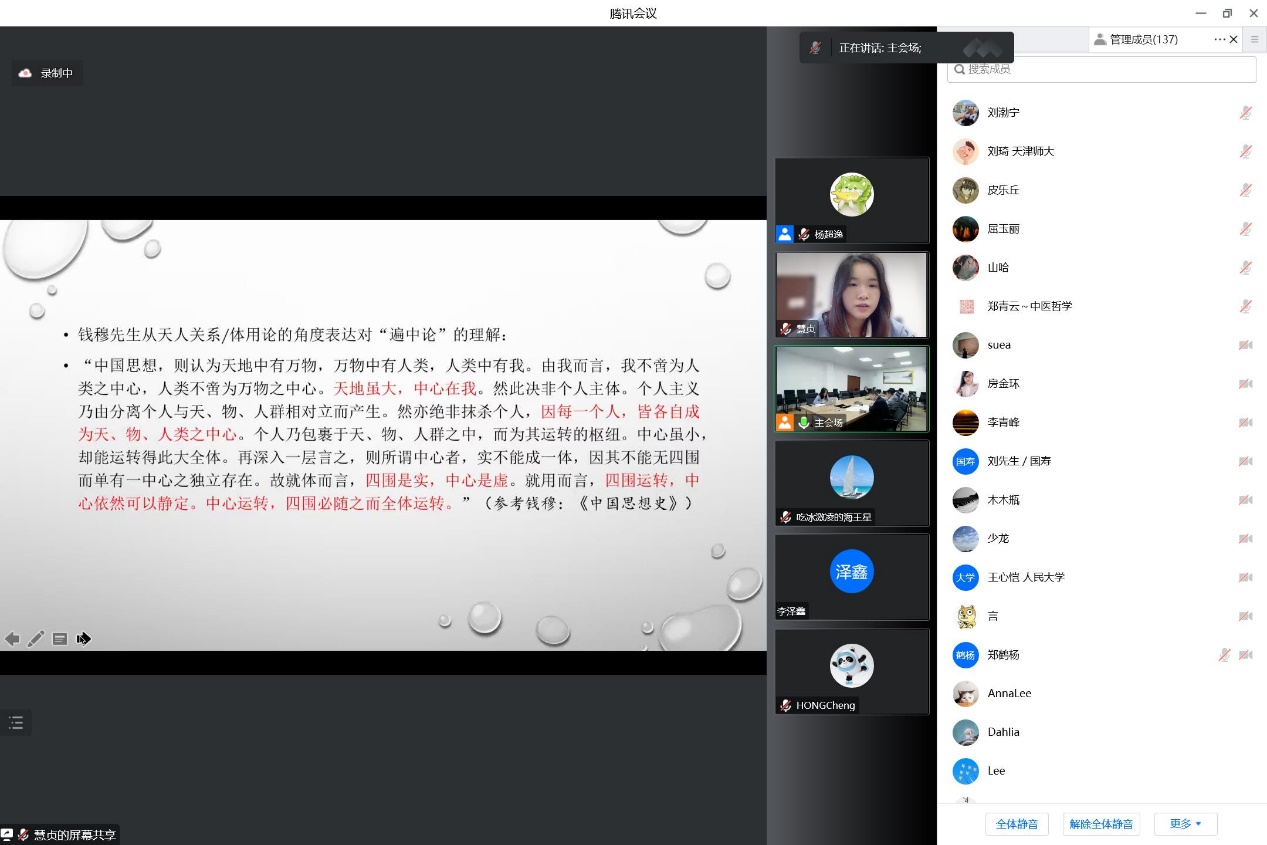Image resolution: width=1267 pixels, height=845 pixels.
Task: Select the 主会场 video thumbnail
Action: pyautogui.click(x=852, y=388)
